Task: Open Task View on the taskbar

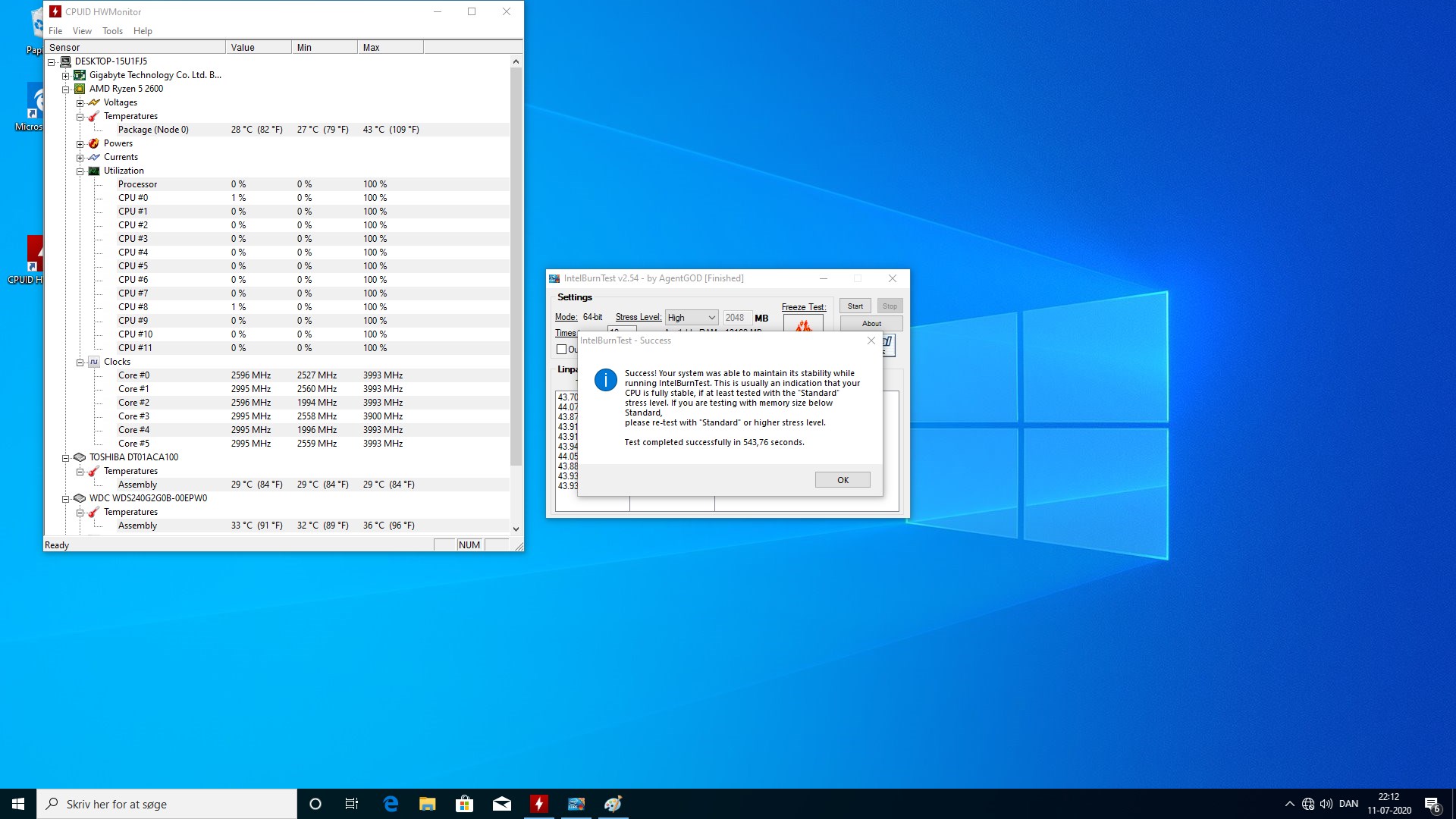Action: click(352, 804)
